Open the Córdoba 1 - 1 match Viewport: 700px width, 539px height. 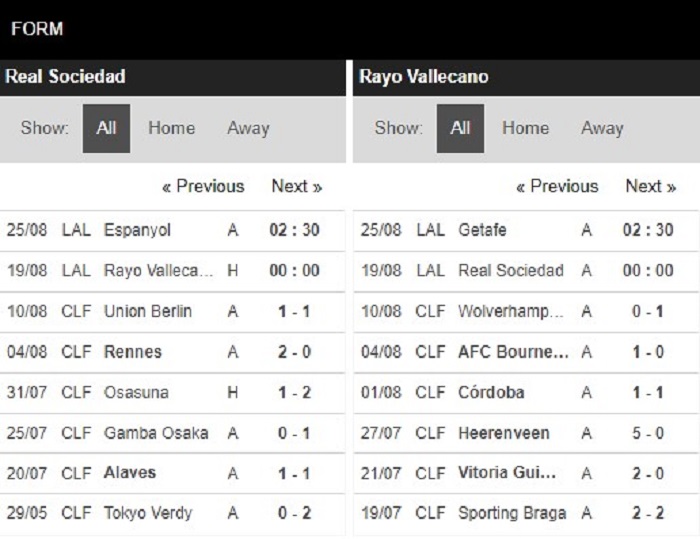coord(526,393)
